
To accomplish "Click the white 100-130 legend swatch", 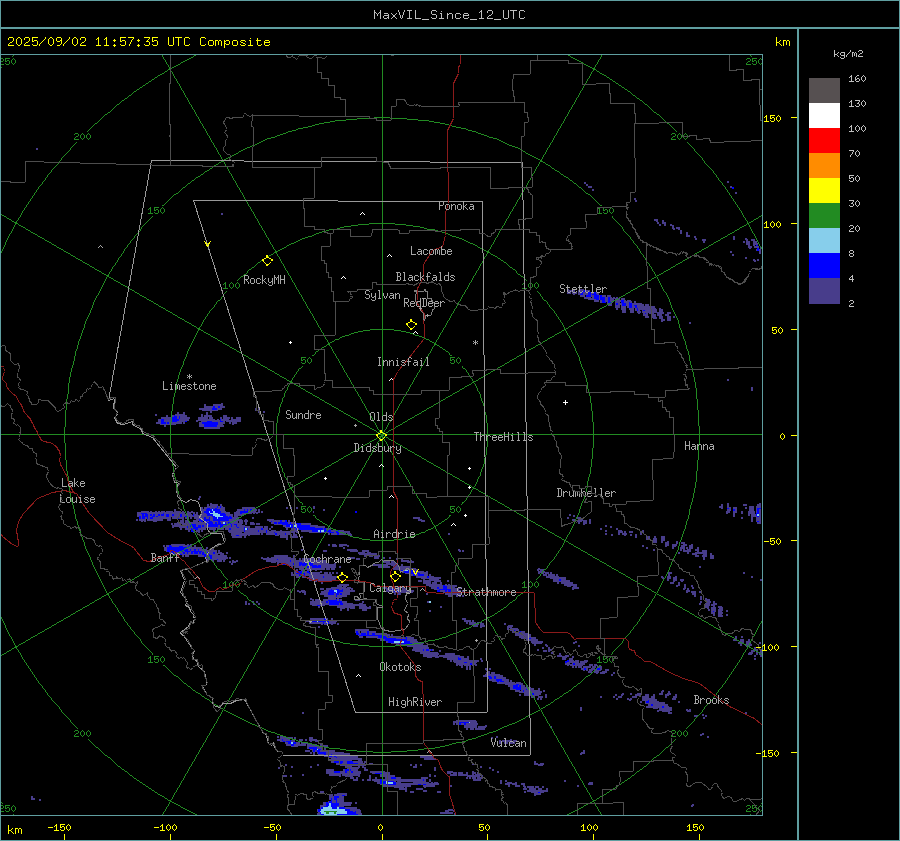I will pos(824,116).
